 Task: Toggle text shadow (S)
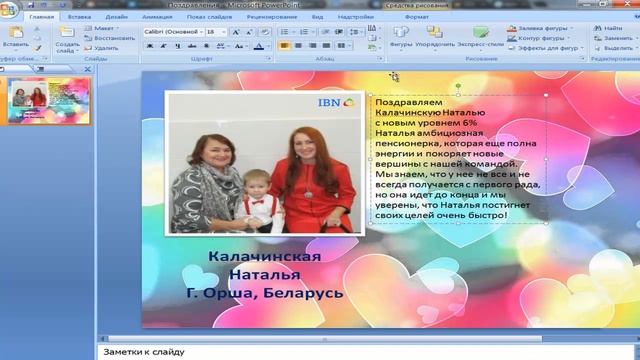pyautogui.click(x=206, y=46)
